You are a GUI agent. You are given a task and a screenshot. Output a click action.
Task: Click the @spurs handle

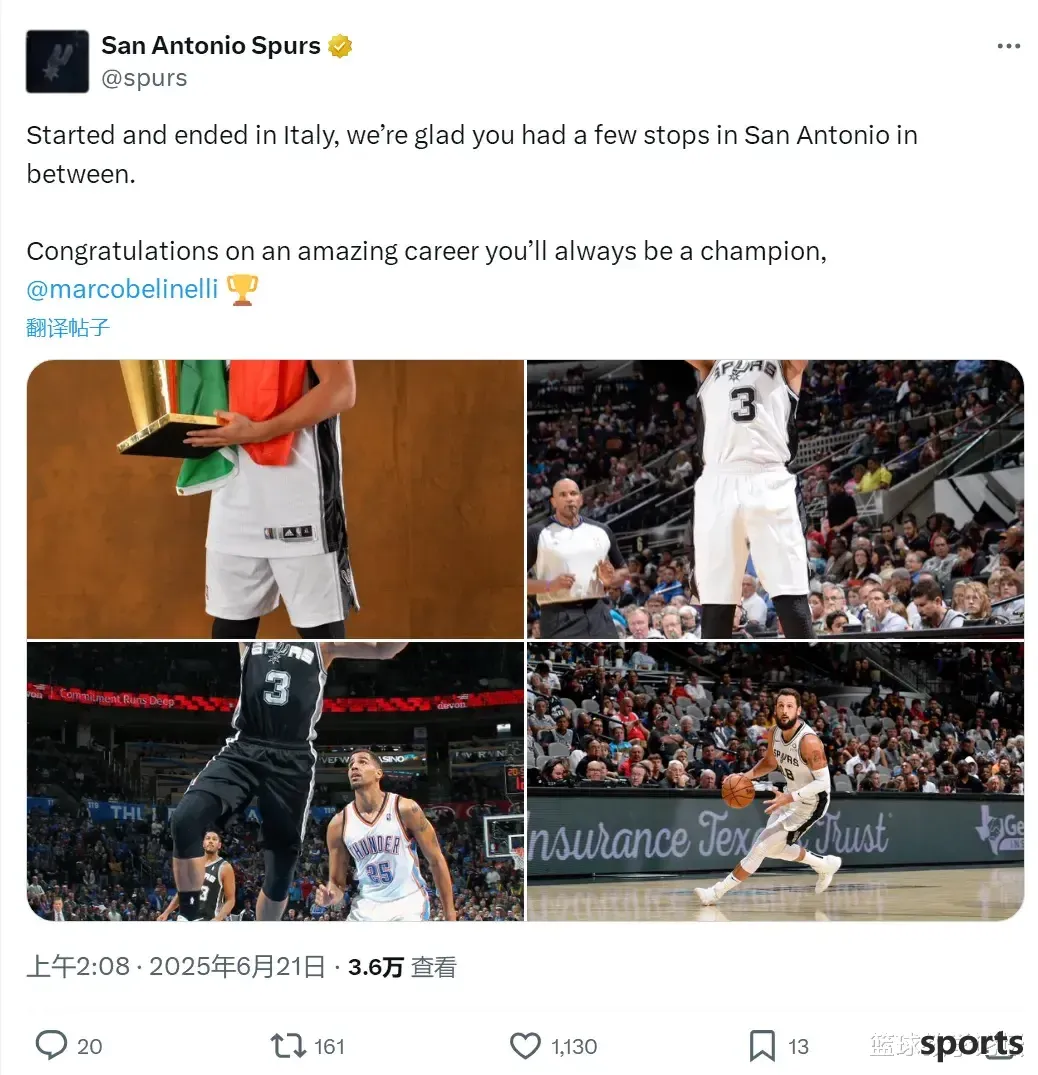[144, 78]
